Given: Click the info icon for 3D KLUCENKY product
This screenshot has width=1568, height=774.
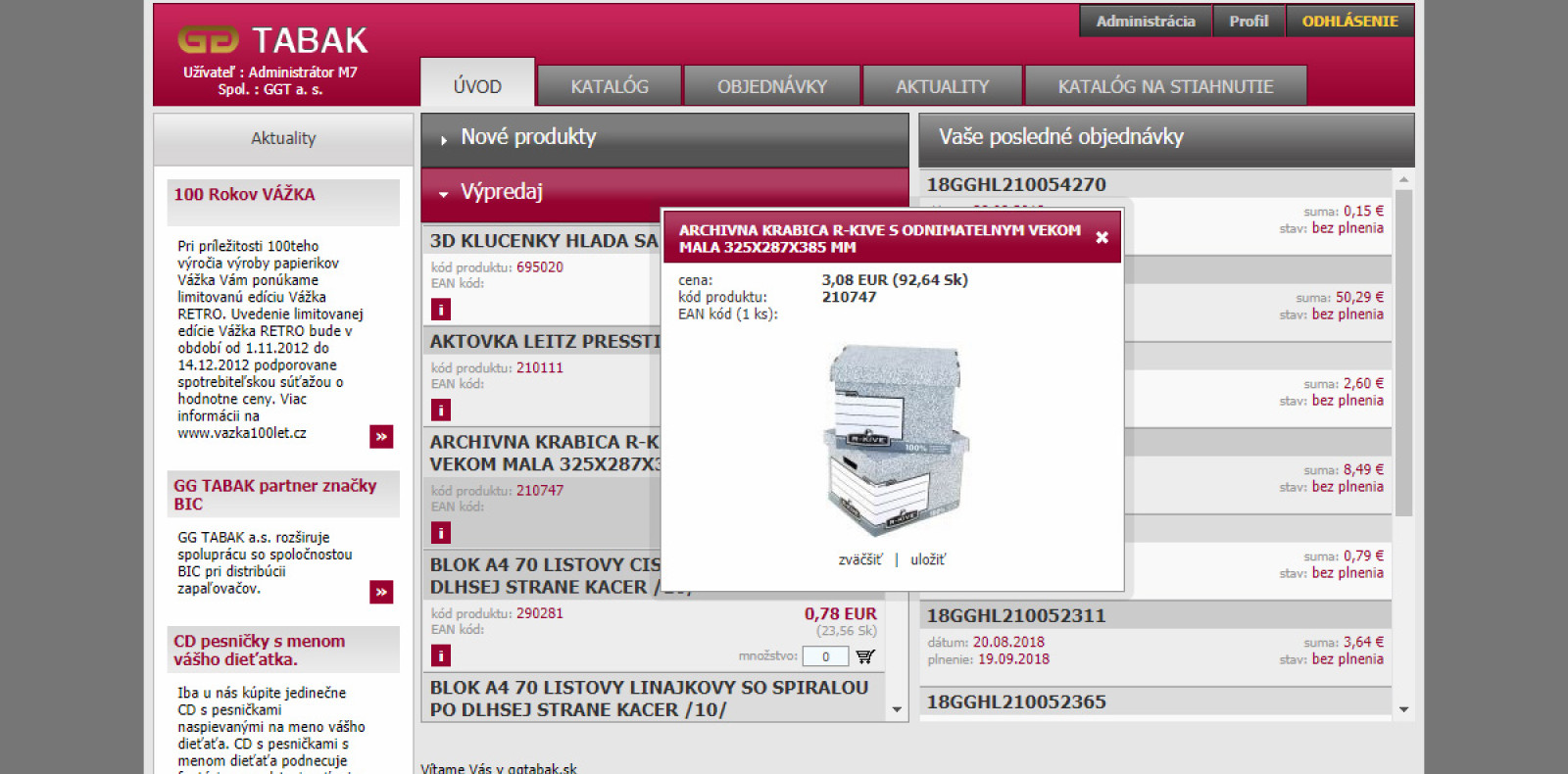Looking at the screenshot, I should (441, 310).
